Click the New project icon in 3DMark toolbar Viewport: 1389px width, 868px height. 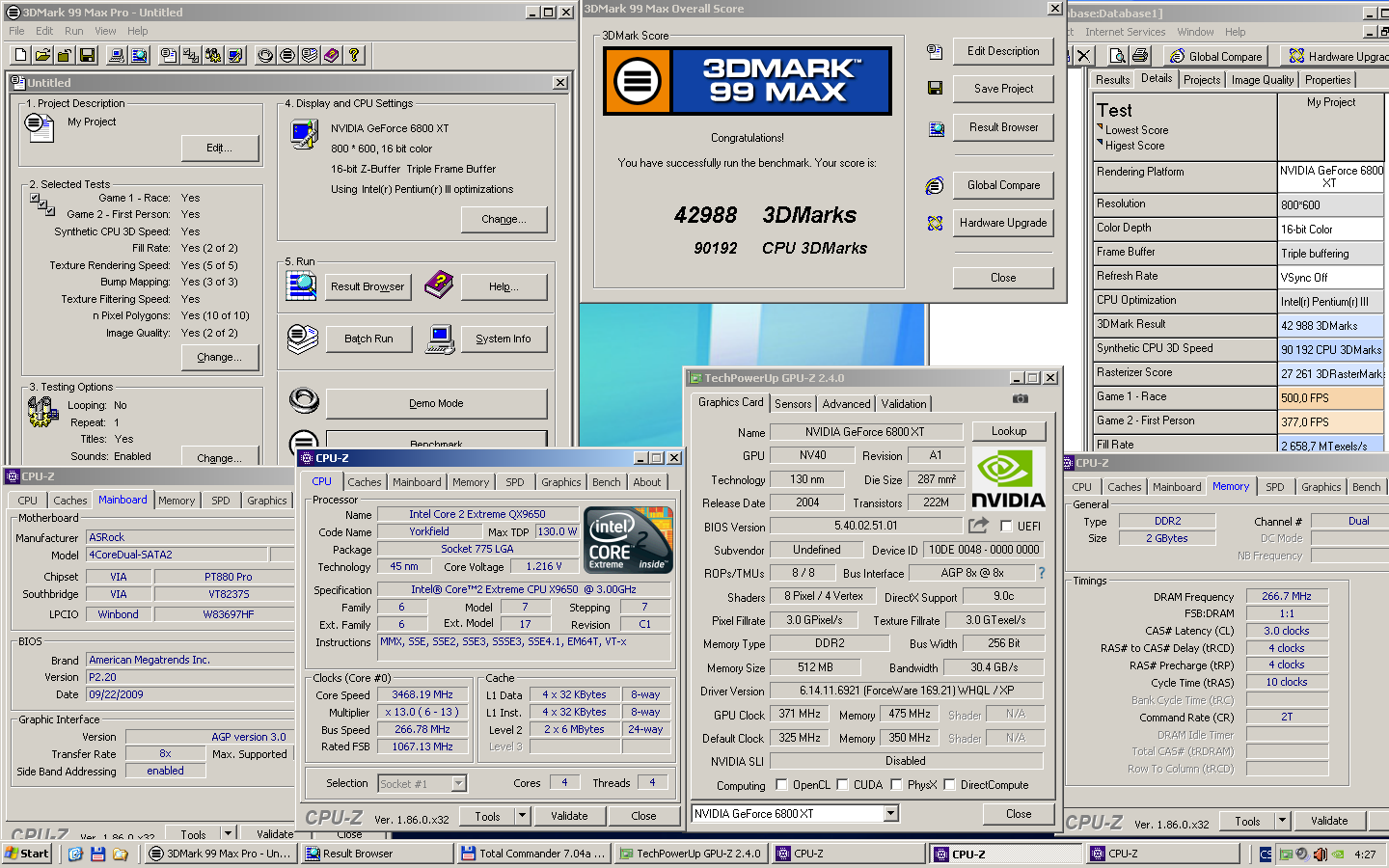click(20, 55)
